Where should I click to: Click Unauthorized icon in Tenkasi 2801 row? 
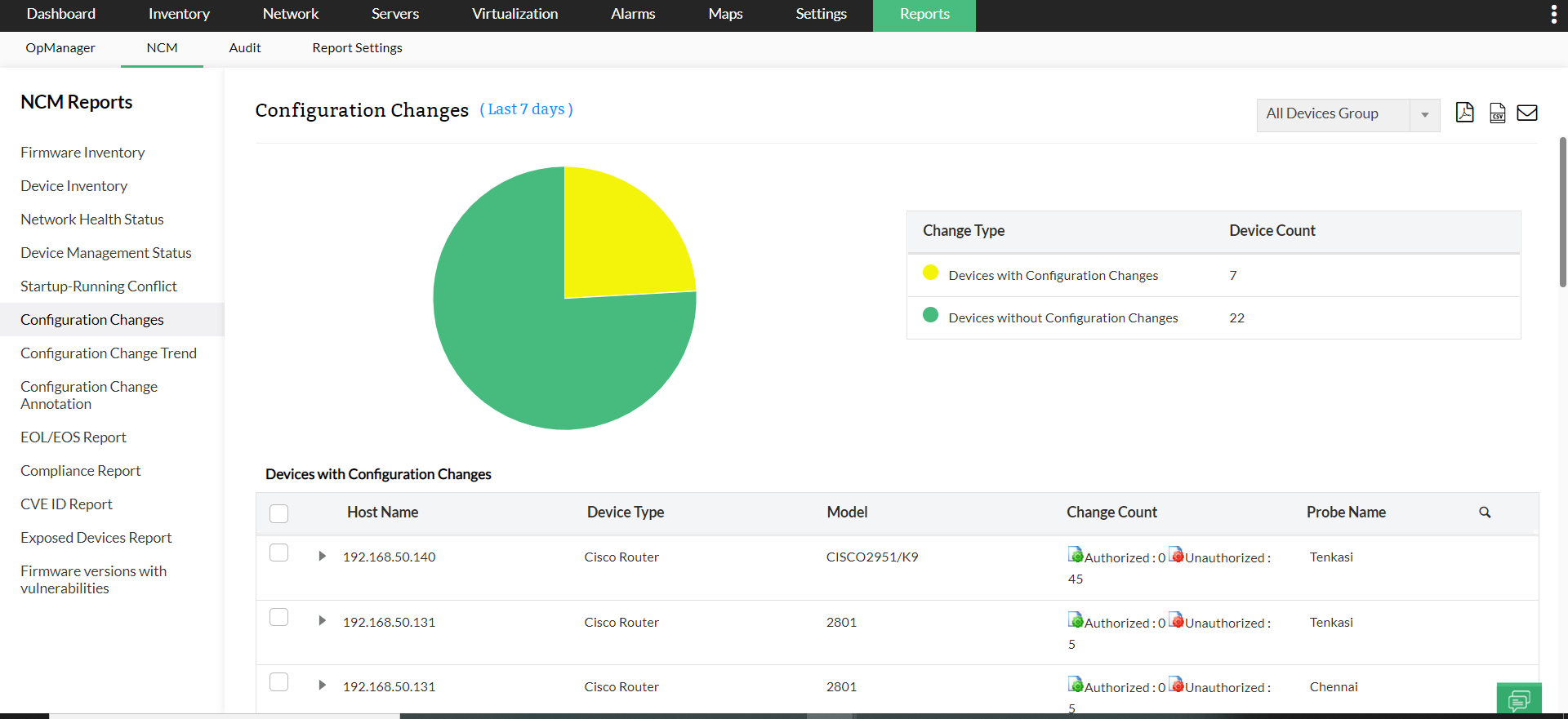coord(1176,620)
